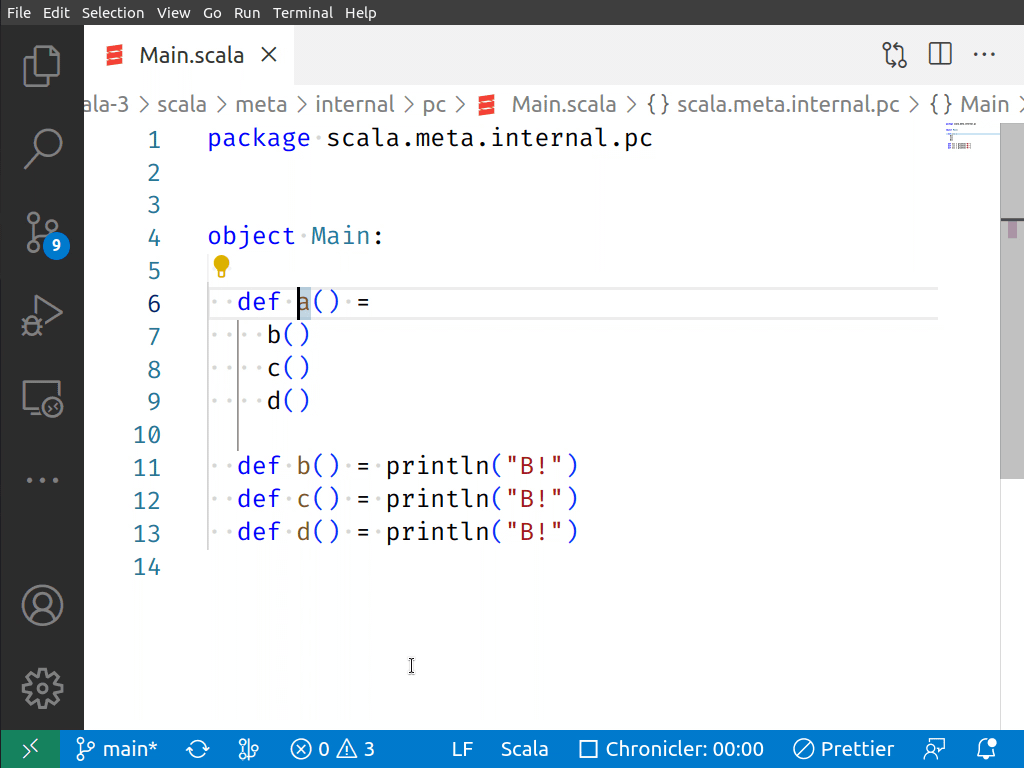This screenshot has width=1024, height=768.
Task: Open the Remote Explorer view
Action: pyautogui.click(x=42, y=398)
